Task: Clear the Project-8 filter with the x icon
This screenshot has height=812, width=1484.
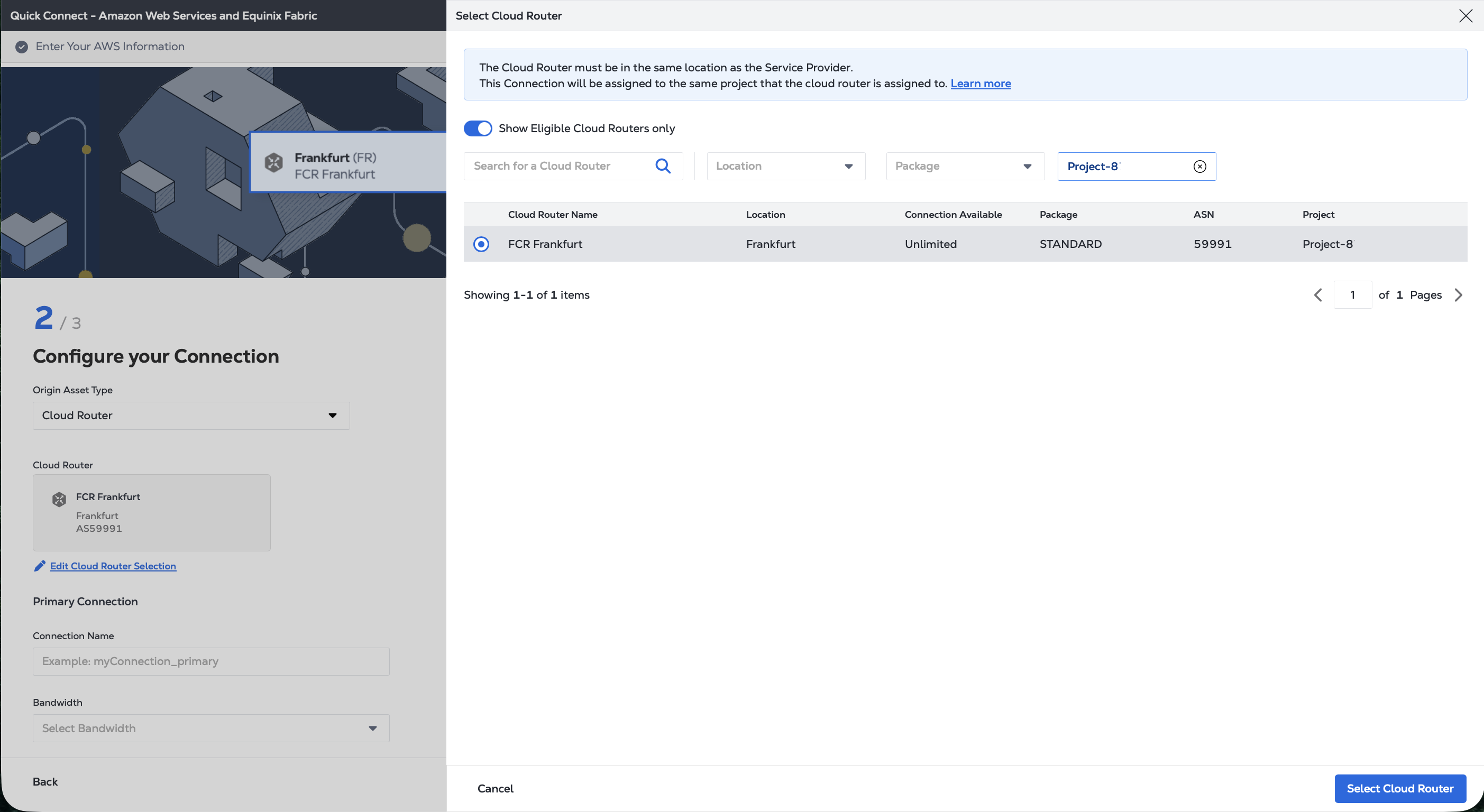Action: tap(1199, 167)
